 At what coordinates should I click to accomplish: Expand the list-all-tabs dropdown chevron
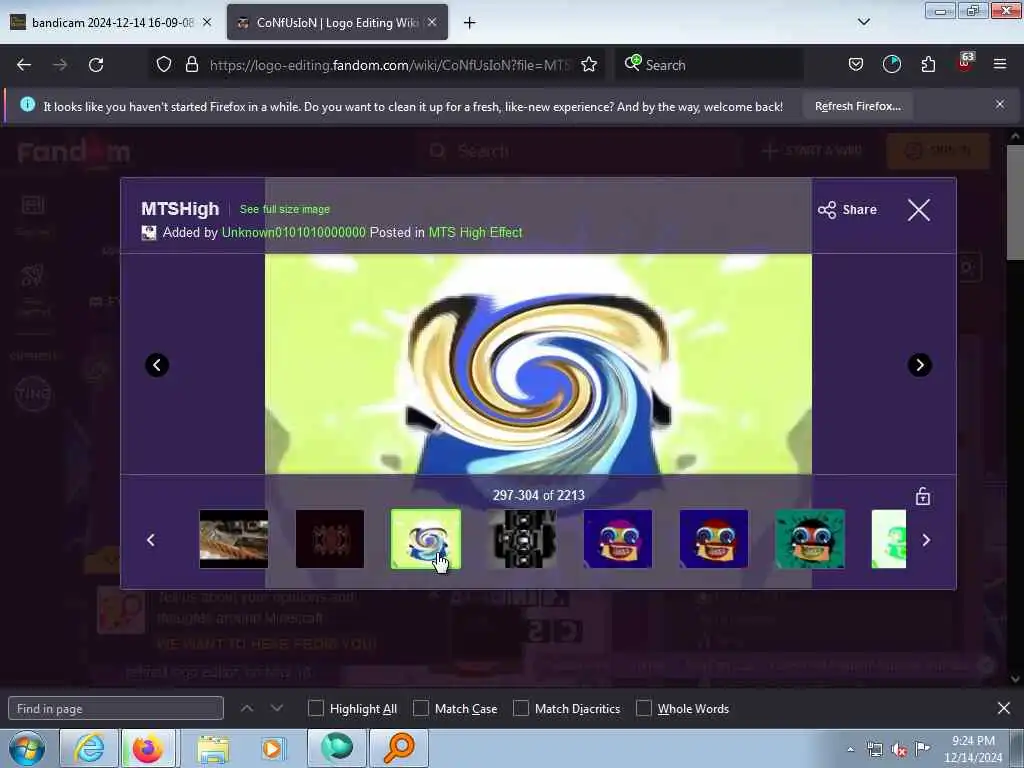pos(863,22)
